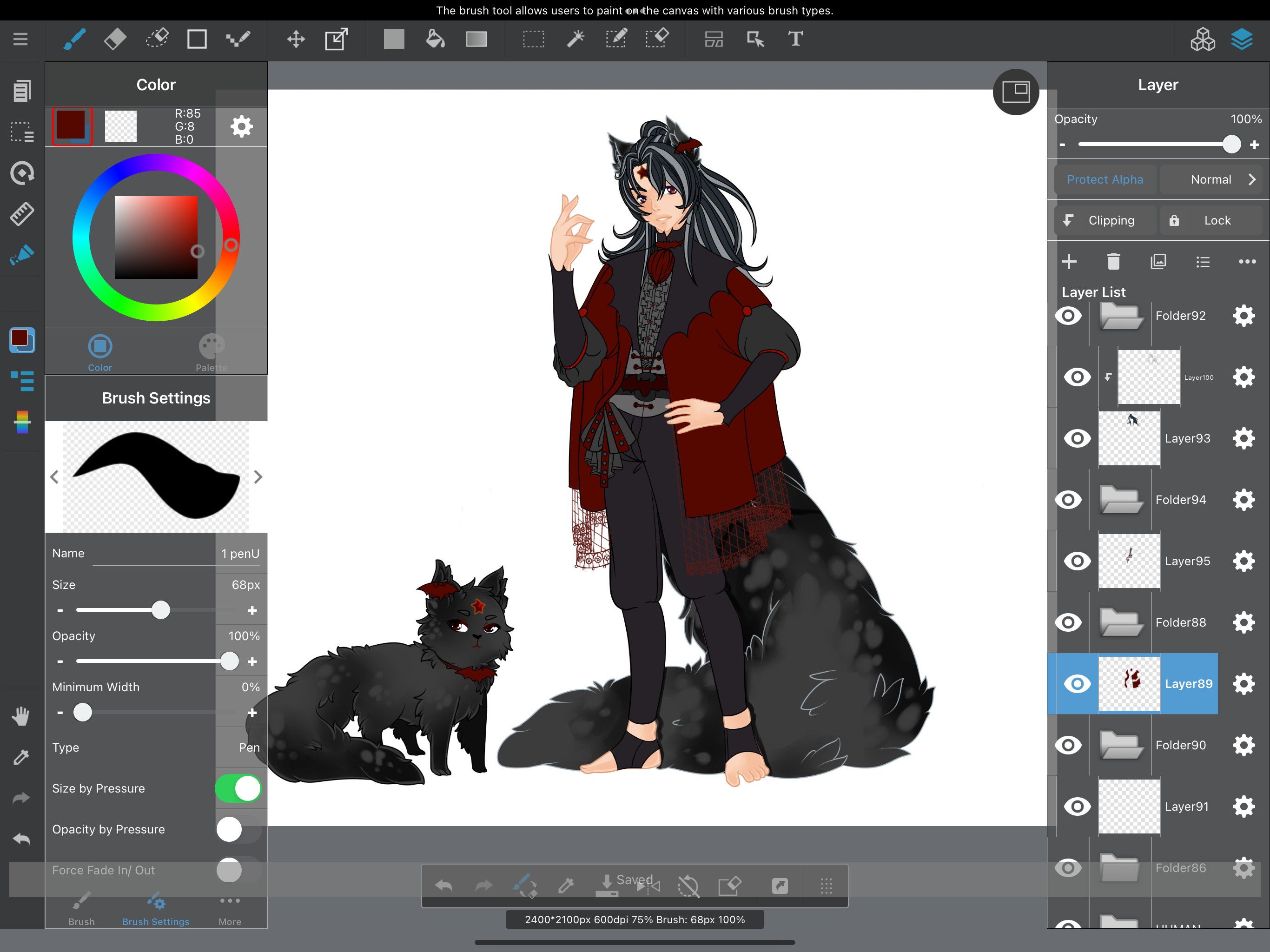The image size is (1270, 952).
Task: Delete layer with trash icon
Action: [x=1113, y=262]
